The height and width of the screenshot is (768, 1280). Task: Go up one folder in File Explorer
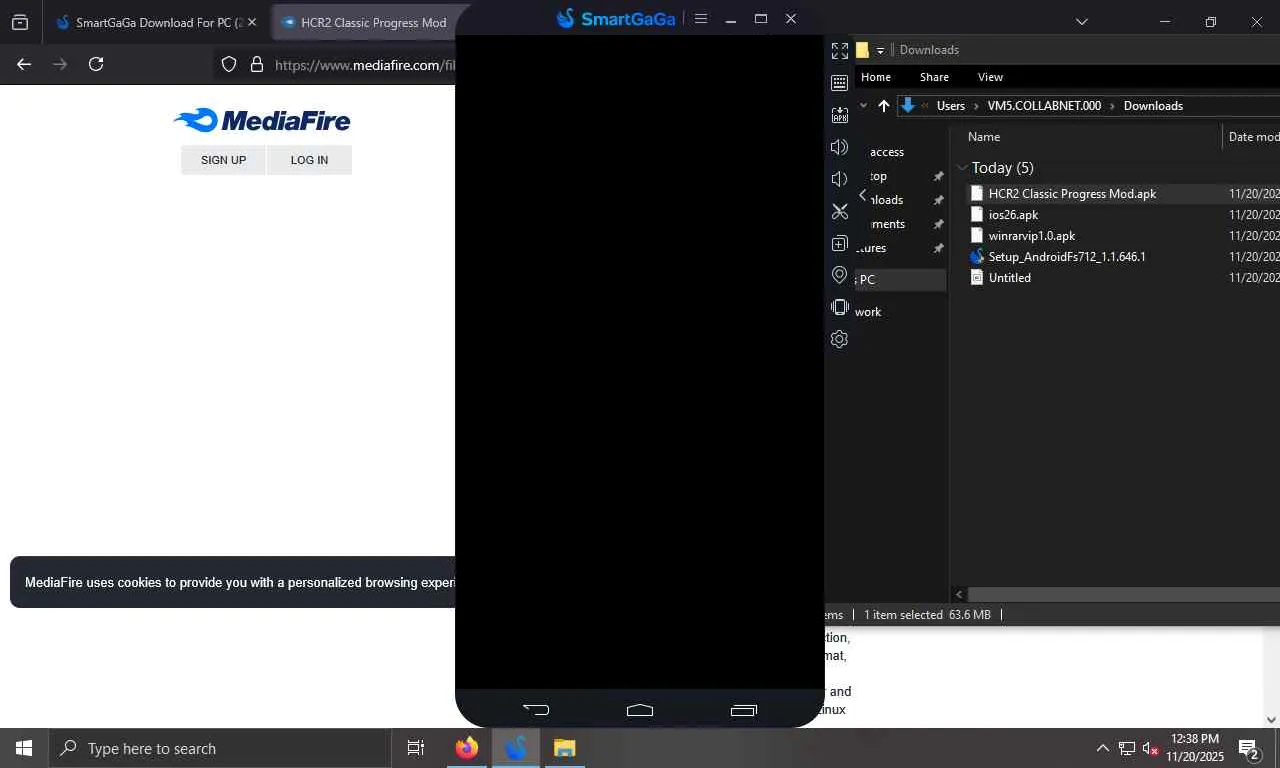(884, 106)
